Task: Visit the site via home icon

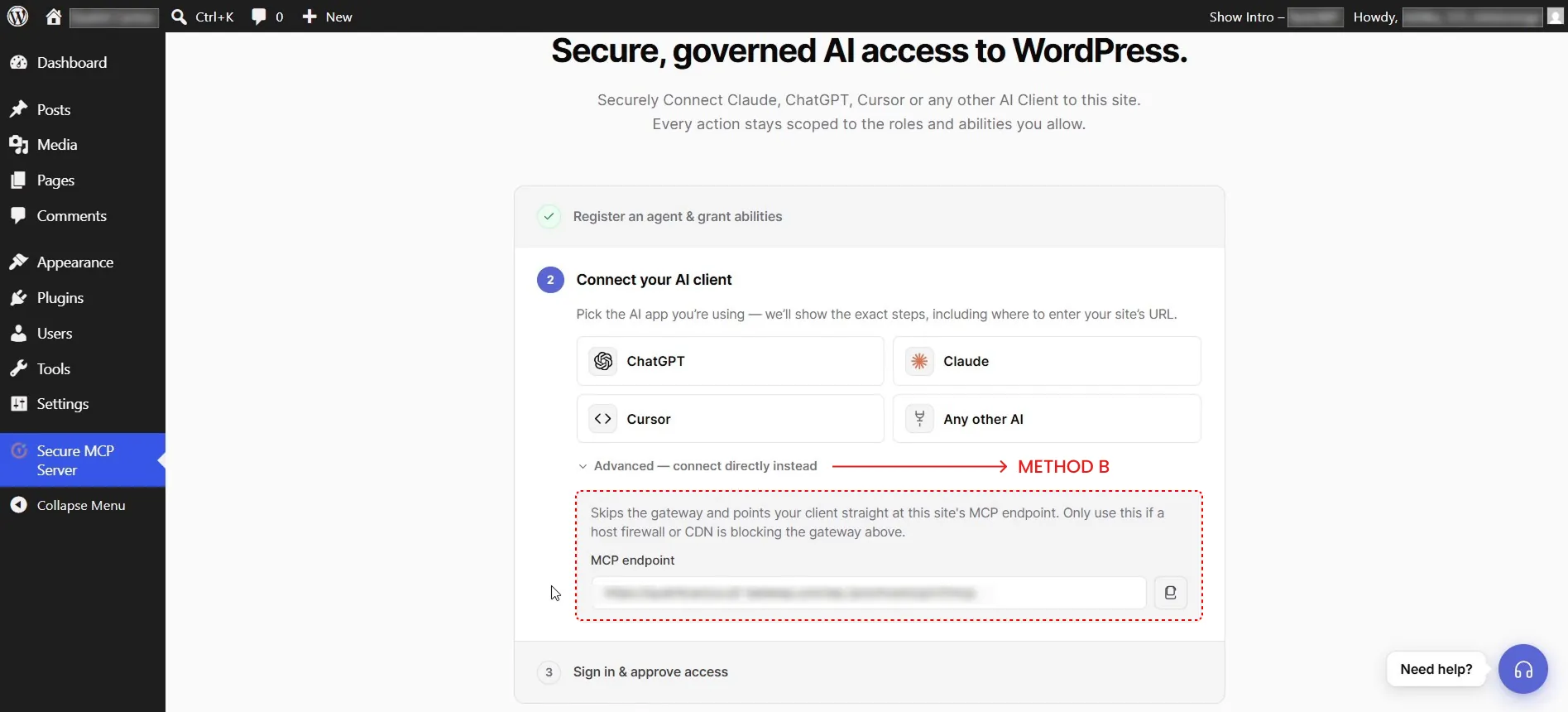Action: (54, 17)
